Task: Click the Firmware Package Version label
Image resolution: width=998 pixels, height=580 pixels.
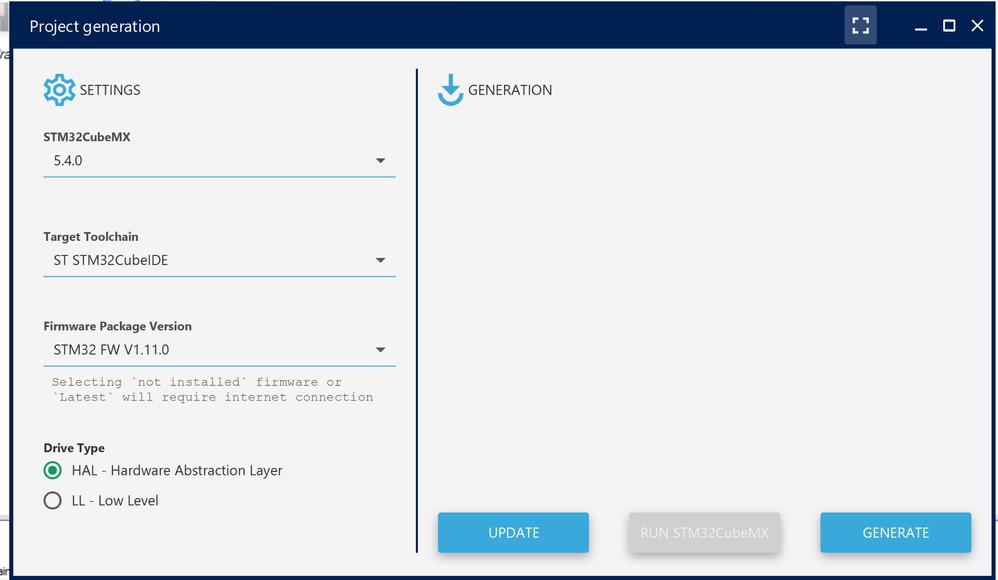Action: 118,326
